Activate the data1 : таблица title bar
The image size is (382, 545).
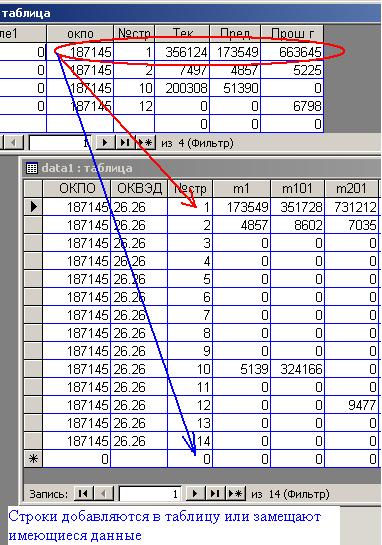tap(202, 168)
